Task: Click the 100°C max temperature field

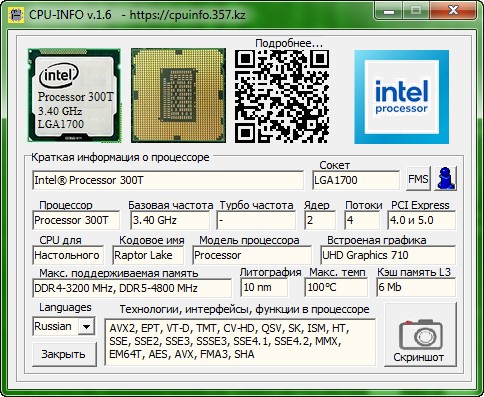Action: point(336,287)
